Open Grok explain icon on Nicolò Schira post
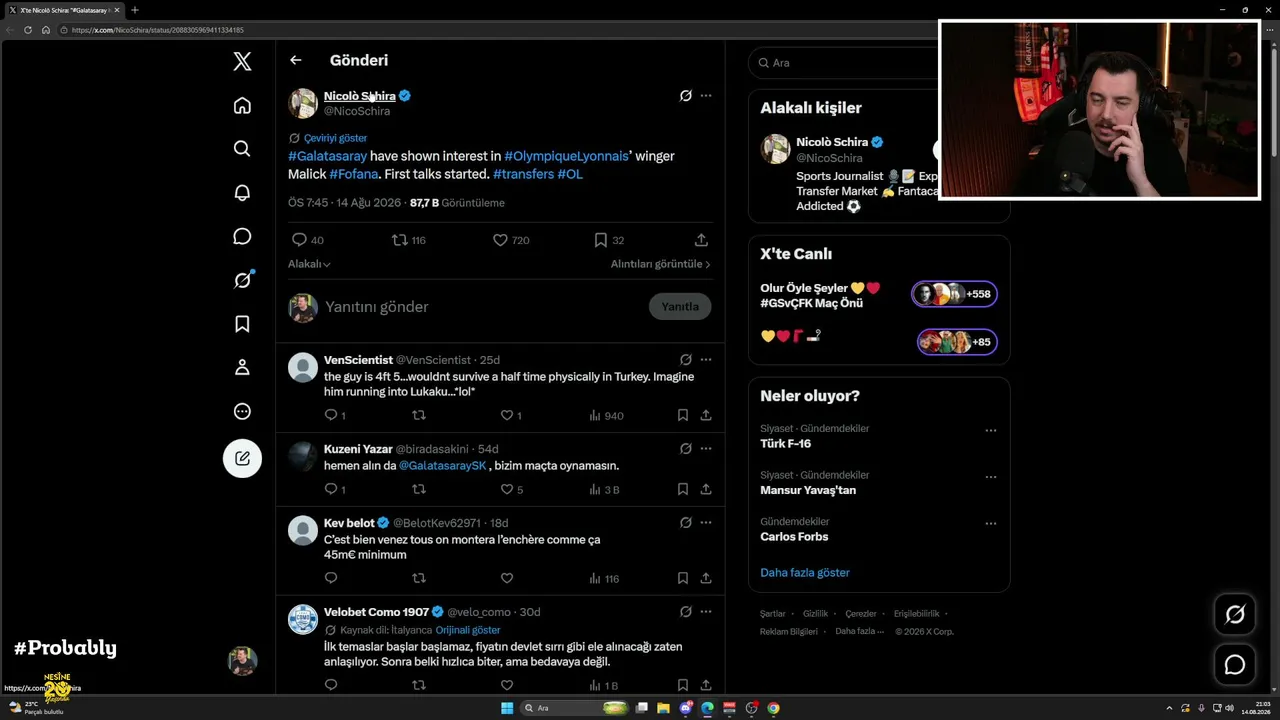This screenshot has width=1280, height=720. pos(686,96)
